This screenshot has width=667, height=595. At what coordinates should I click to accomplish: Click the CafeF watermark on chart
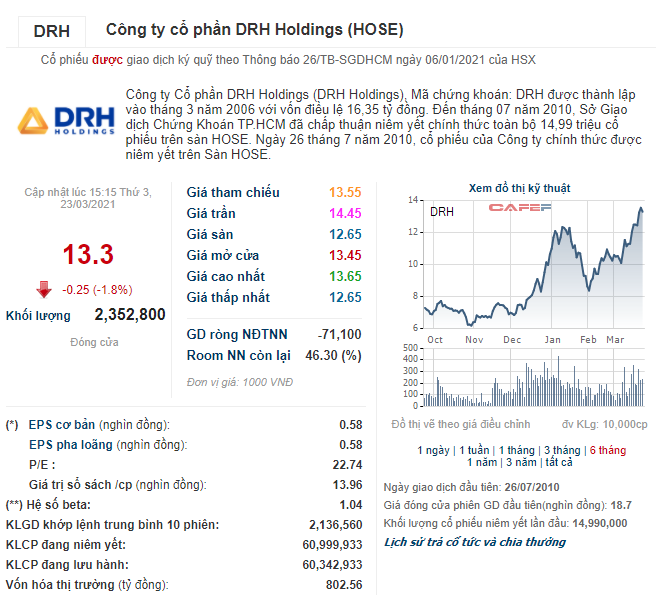pos(519,208)
